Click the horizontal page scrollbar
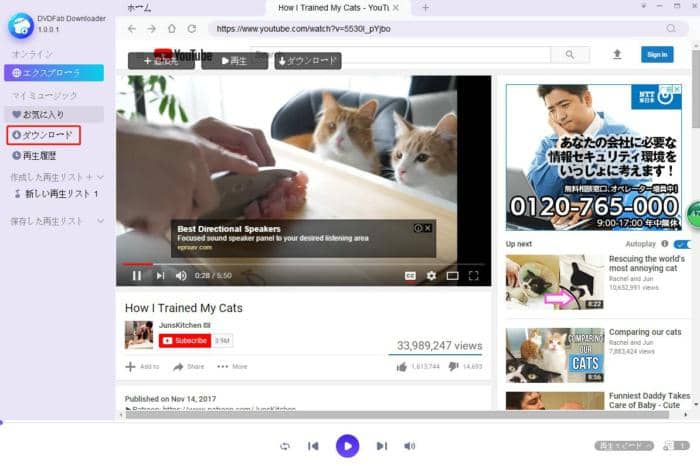This screenshot has width=700, height=466. coord(397,415)
